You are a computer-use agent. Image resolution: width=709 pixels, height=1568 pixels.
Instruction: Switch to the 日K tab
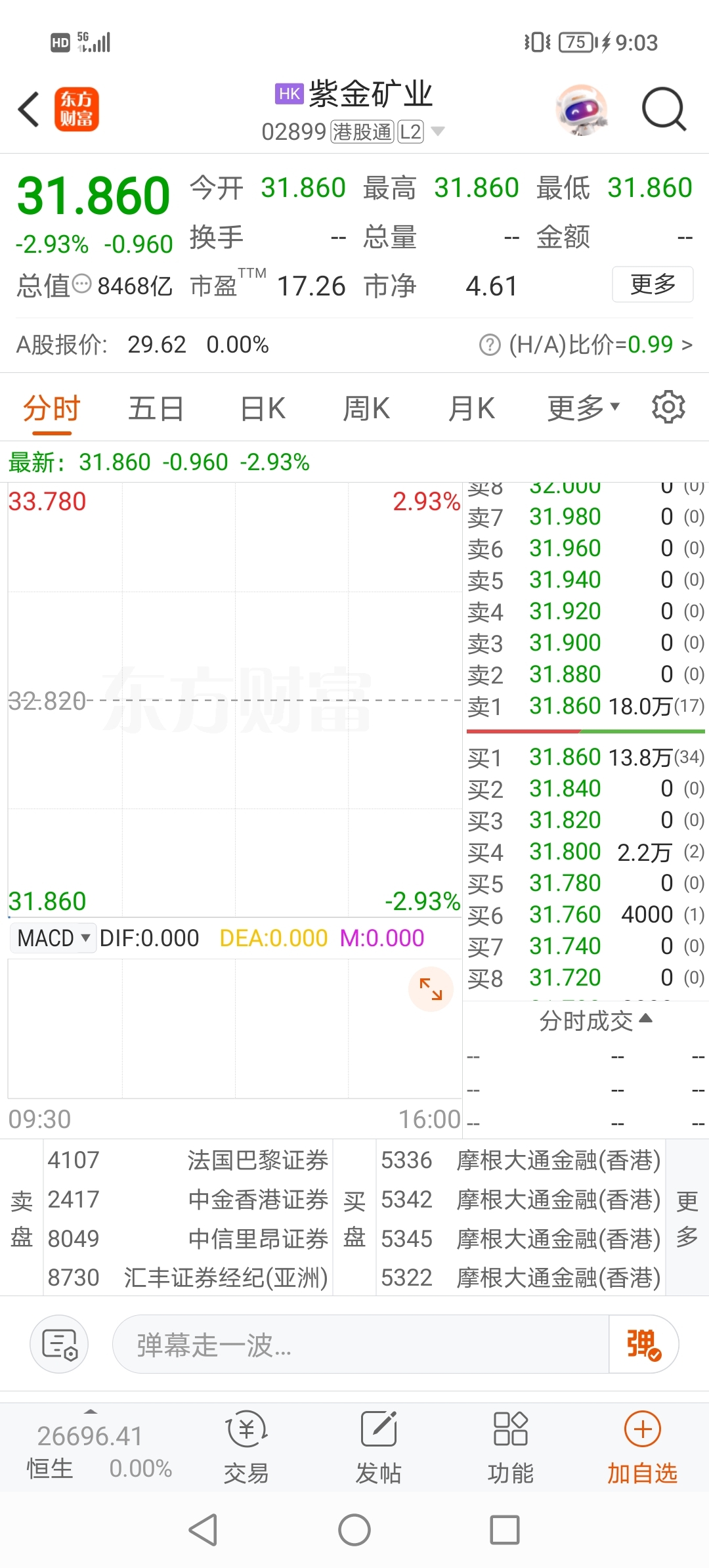click(263, 408)
